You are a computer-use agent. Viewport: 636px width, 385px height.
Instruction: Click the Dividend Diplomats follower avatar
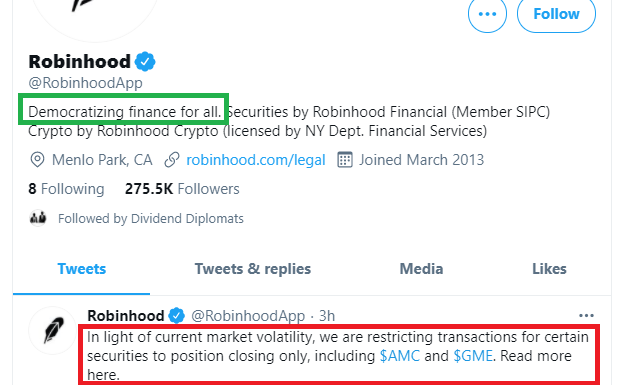click(x=38, y=218)
